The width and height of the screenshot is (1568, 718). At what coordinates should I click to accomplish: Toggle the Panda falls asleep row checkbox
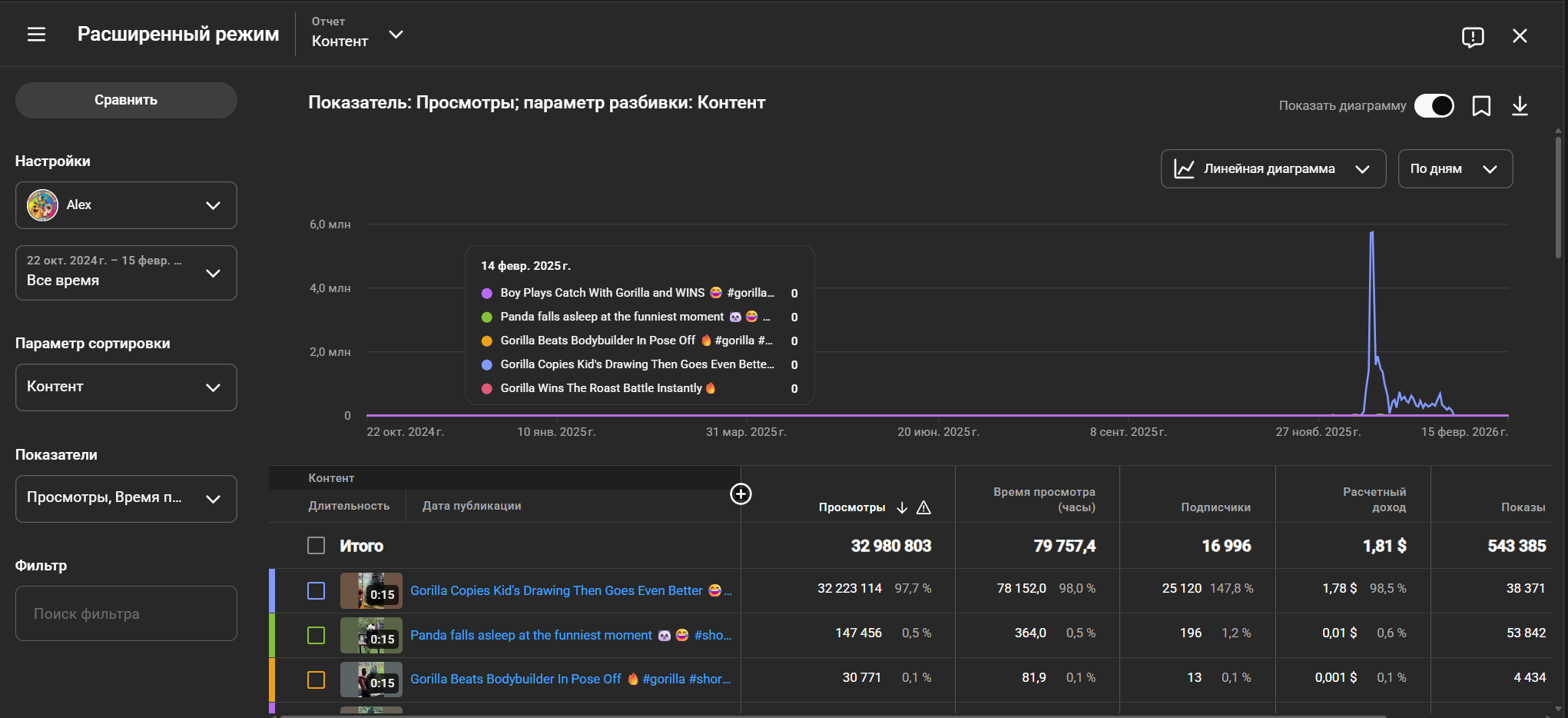coord(316,635)
